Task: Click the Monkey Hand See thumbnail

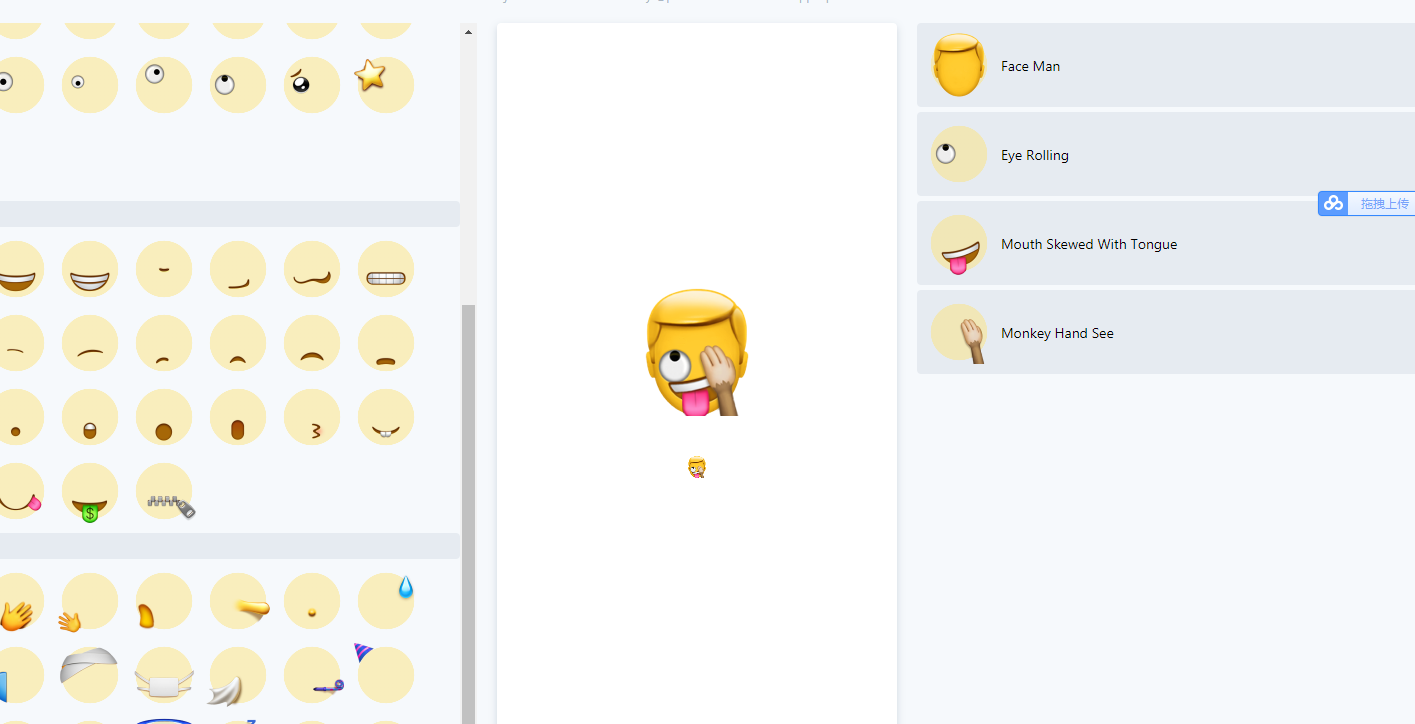Action: pos(959,332)
